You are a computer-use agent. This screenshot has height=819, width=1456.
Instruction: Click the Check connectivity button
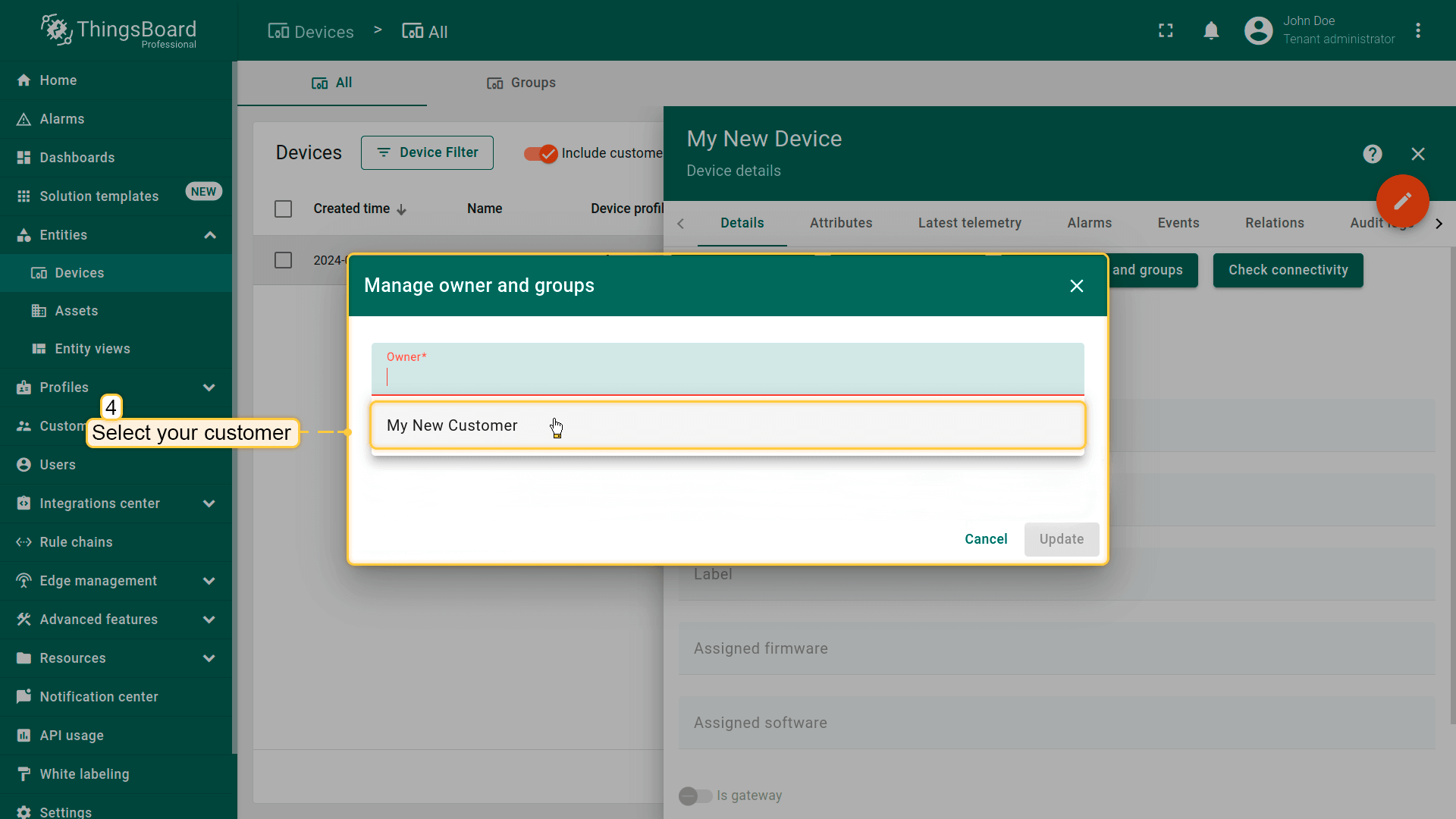[x=1288, y=271]
